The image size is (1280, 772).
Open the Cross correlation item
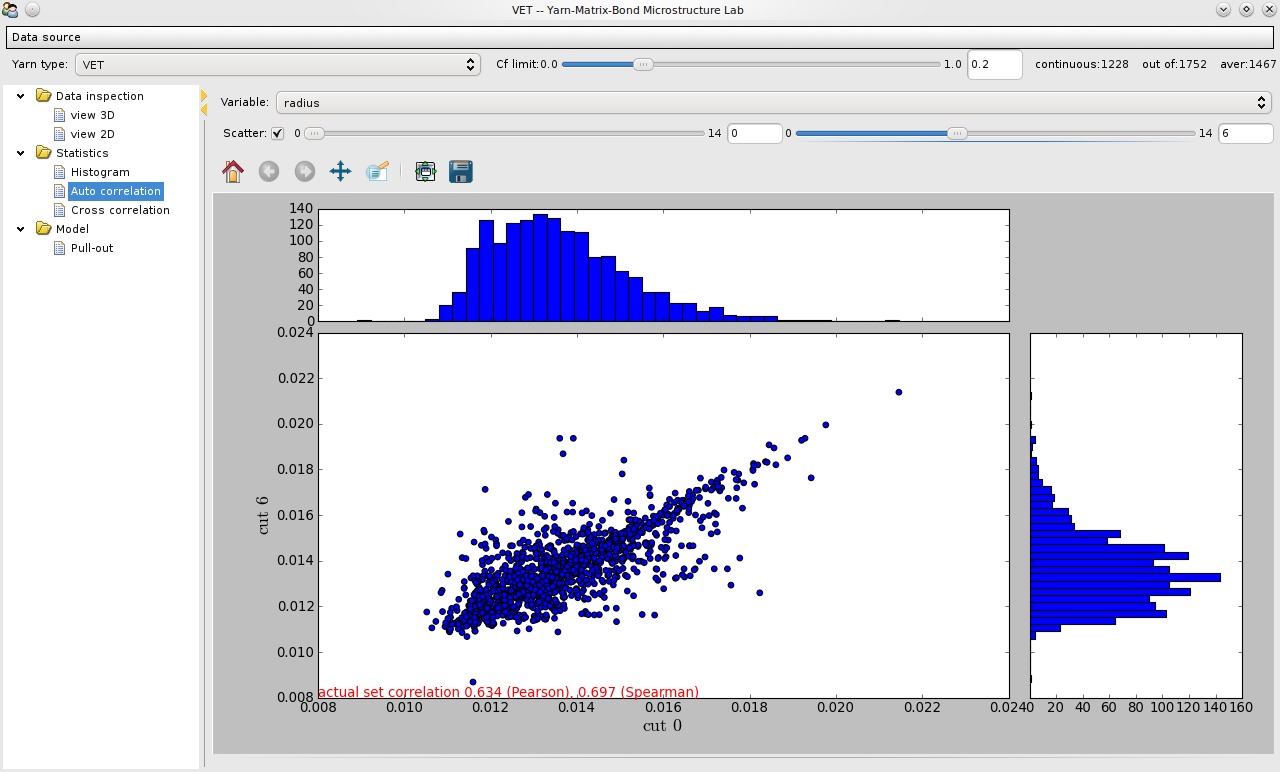coord(120,210)
